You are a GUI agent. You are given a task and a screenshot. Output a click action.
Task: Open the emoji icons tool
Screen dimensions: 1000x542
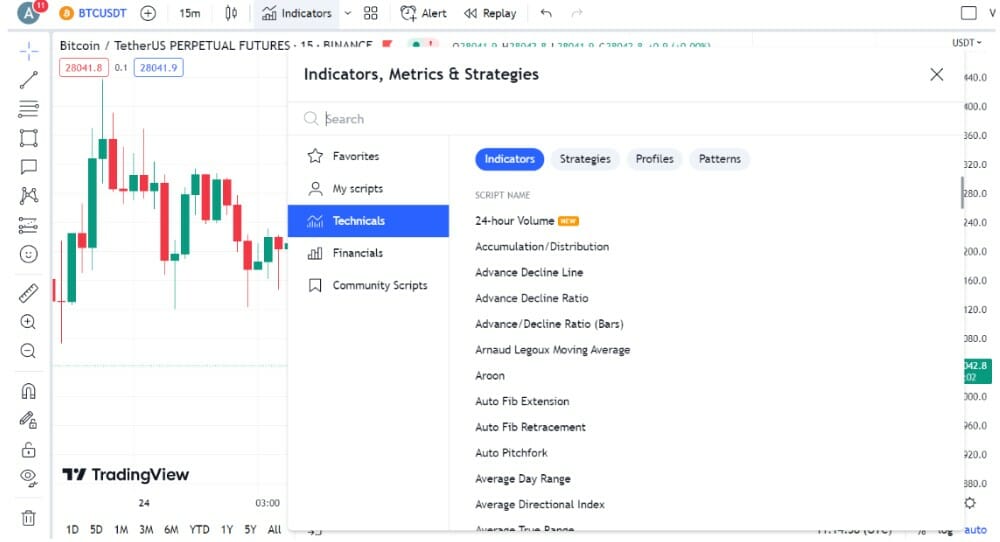(x=28, y=254)
